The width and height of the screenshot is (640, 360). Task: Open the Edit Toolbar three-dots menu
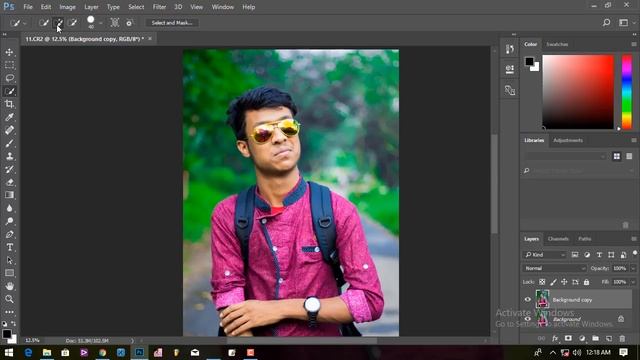click(9, 312)
